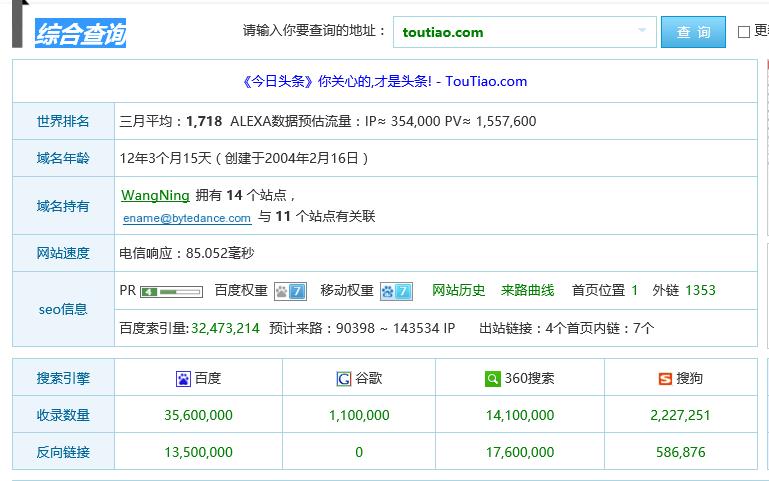Click the 综合查询 heading
This screenshot has height=481, width=769.
click(x=80, y=33)
